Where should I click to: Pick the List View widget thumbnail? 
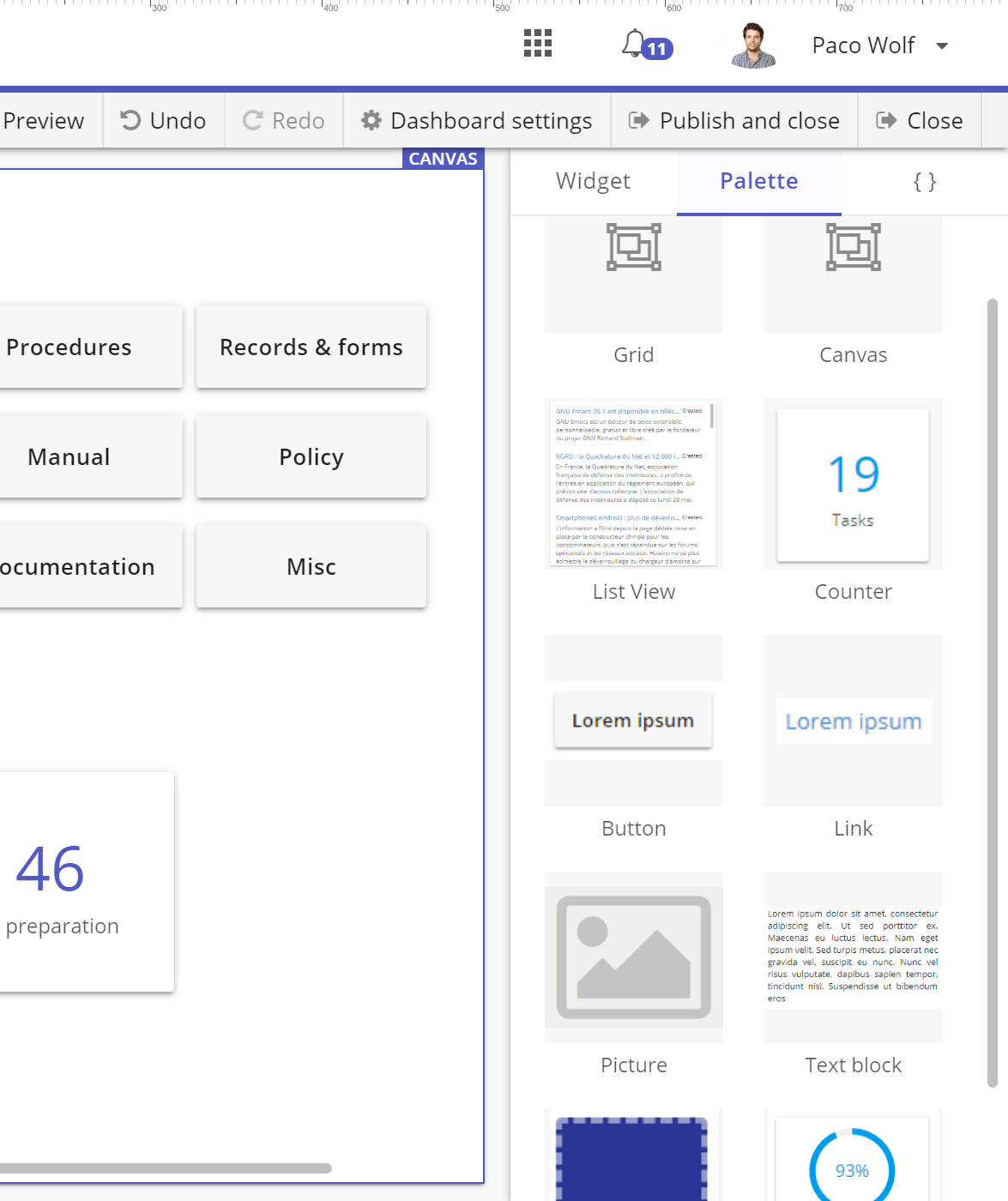(x=634, y=484)
